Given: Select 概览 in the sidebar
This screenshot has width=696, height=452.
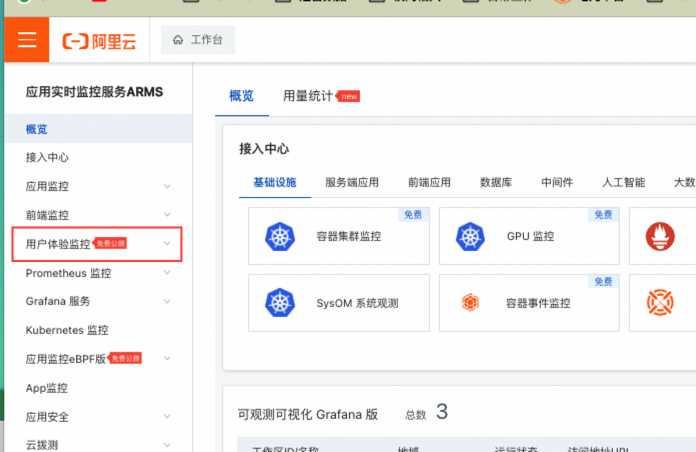Looking at the screenshot, I should [x=99, y=129].
